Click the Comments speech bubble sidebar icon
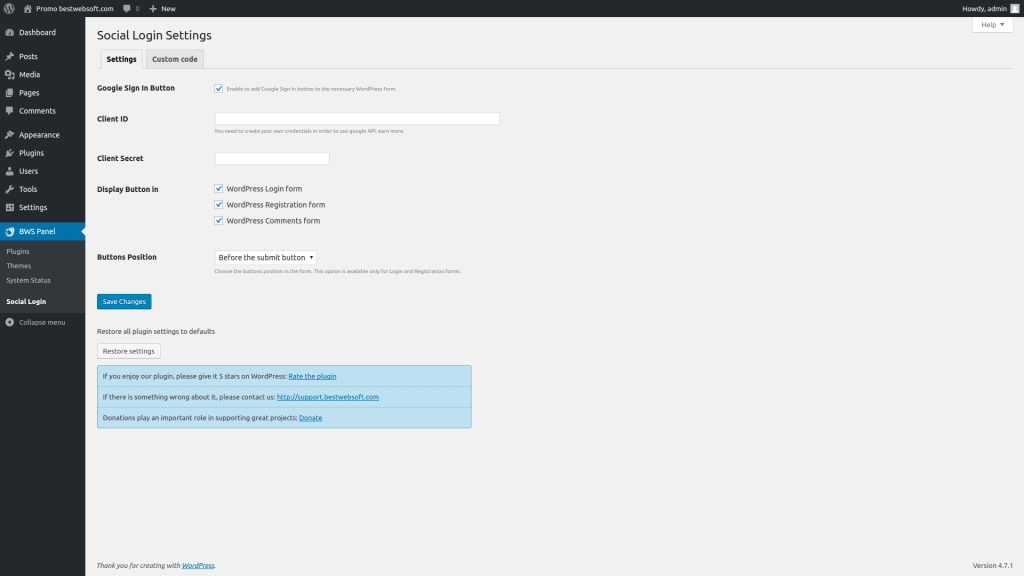Image resolution: width=1024 pixels, height=576 pixels. pos(10,111)
